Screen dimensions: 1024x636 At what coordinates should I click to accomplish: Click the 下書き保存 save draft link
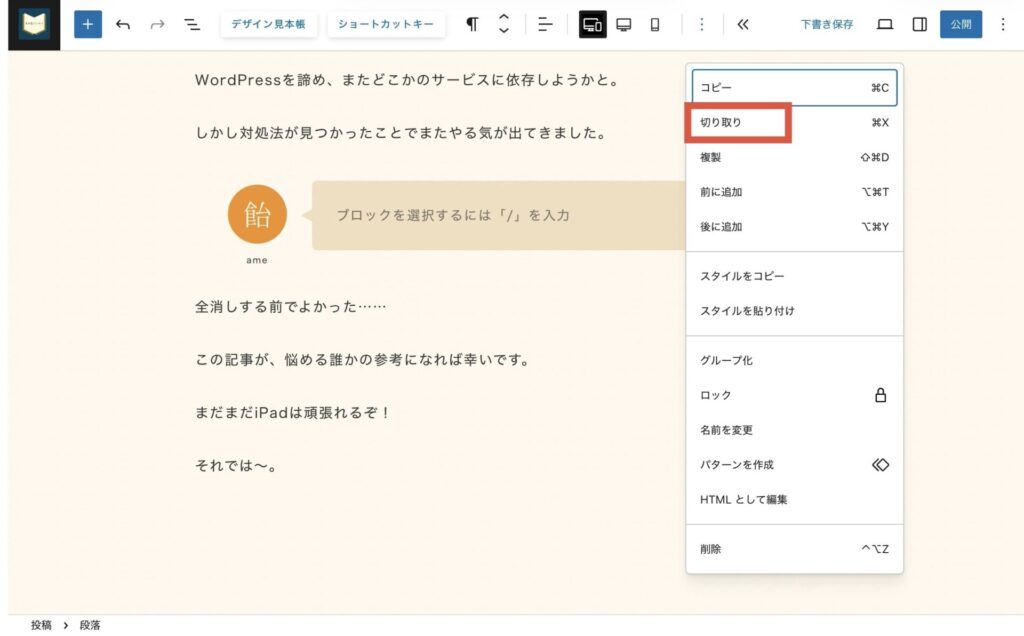pos(827,24)
